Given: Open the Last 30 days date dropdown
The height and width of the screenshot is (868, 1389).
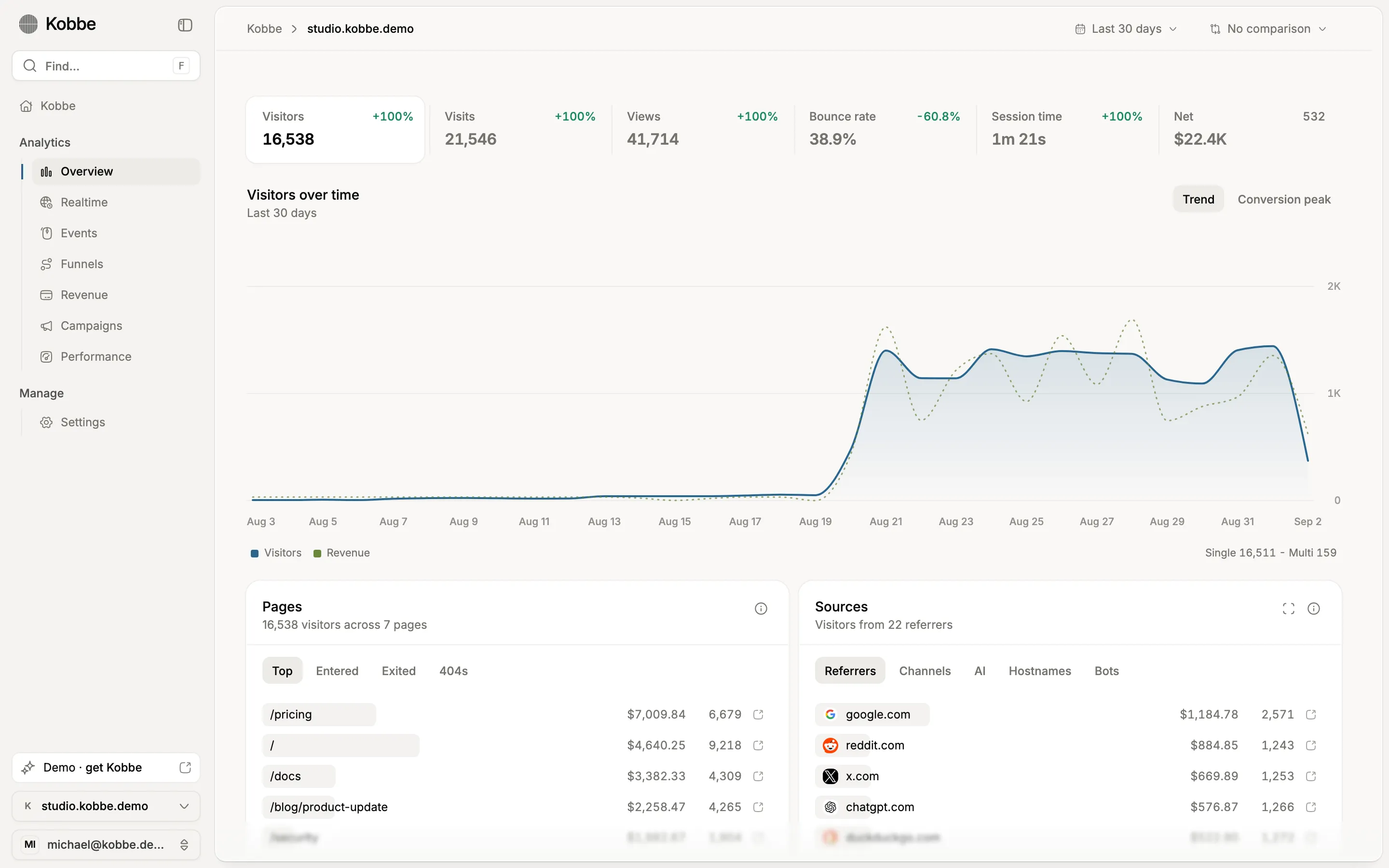Looking at the screenshot, I should (1126, 29).
